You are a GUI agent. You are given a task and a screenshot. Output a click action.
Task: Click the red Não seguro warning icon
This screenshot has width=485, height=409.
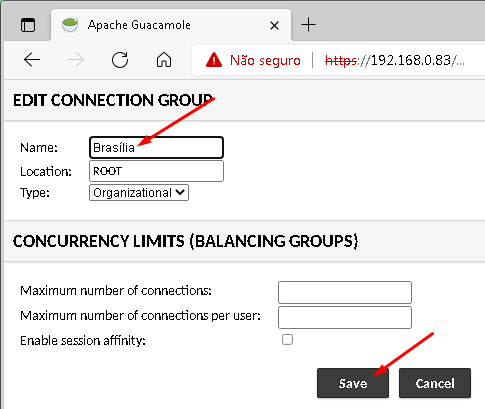[x=214, y=60]
